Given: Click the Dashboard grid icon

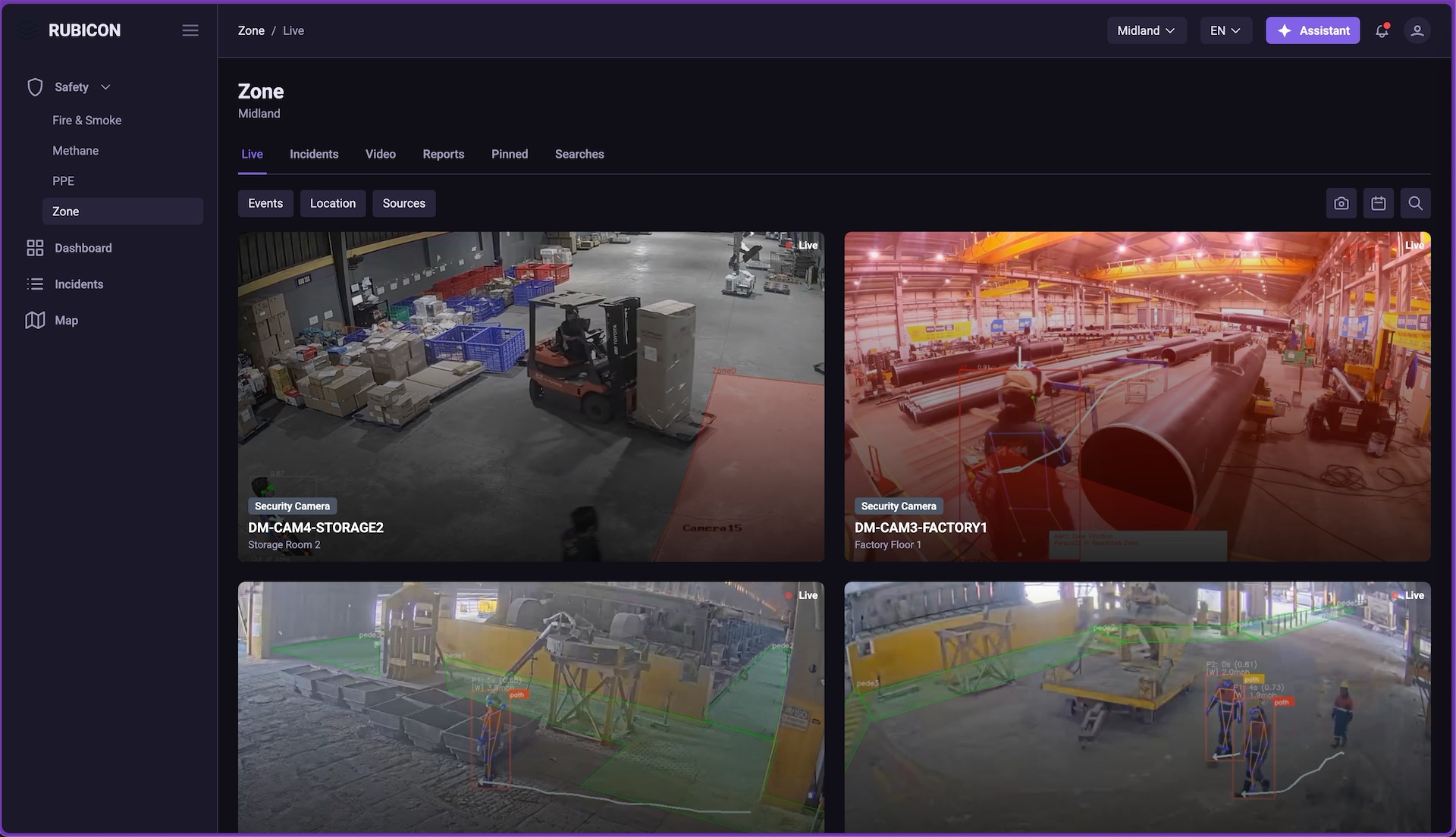Looking at the screenshot, I should 35,248.
